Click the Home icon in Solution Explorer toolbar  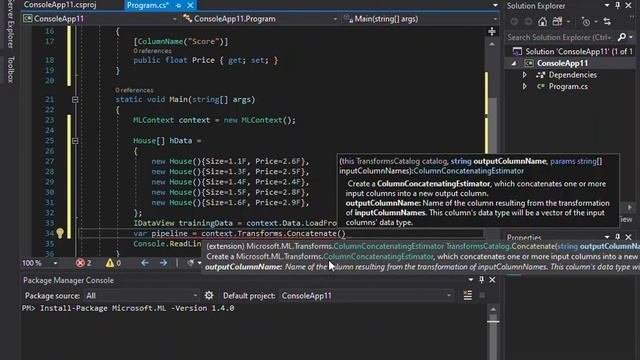point(542,22)
